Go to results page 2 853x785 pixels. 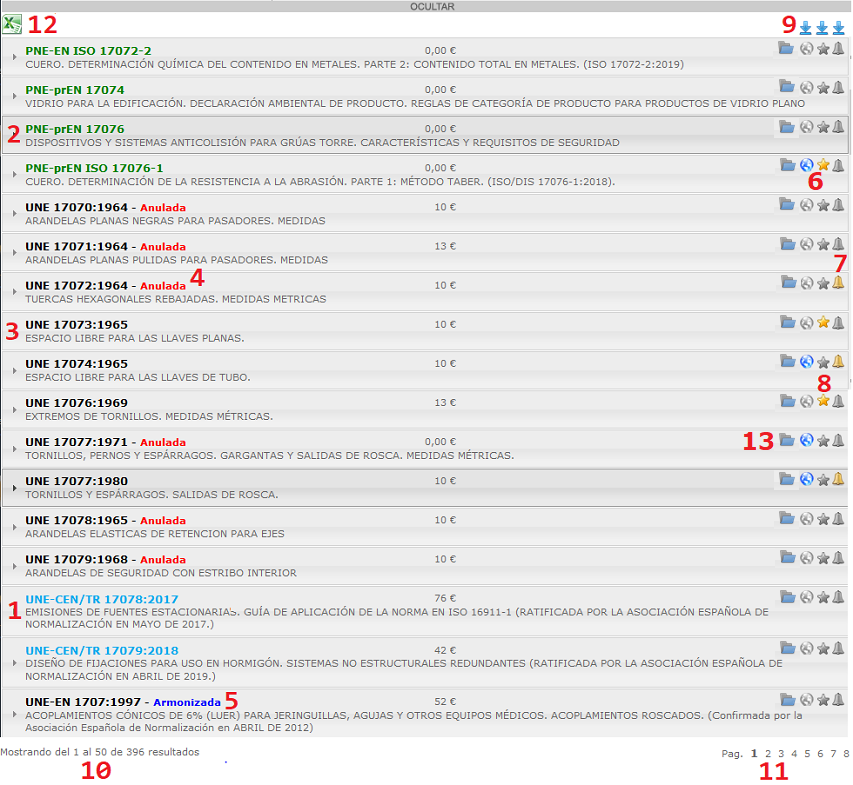point(768,753)
